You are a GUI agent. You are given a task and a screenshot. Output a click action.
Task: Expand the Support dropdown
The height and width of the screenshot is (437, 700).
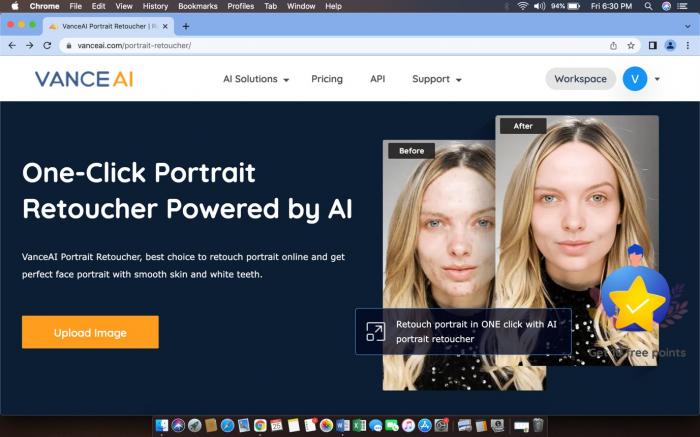437,79
